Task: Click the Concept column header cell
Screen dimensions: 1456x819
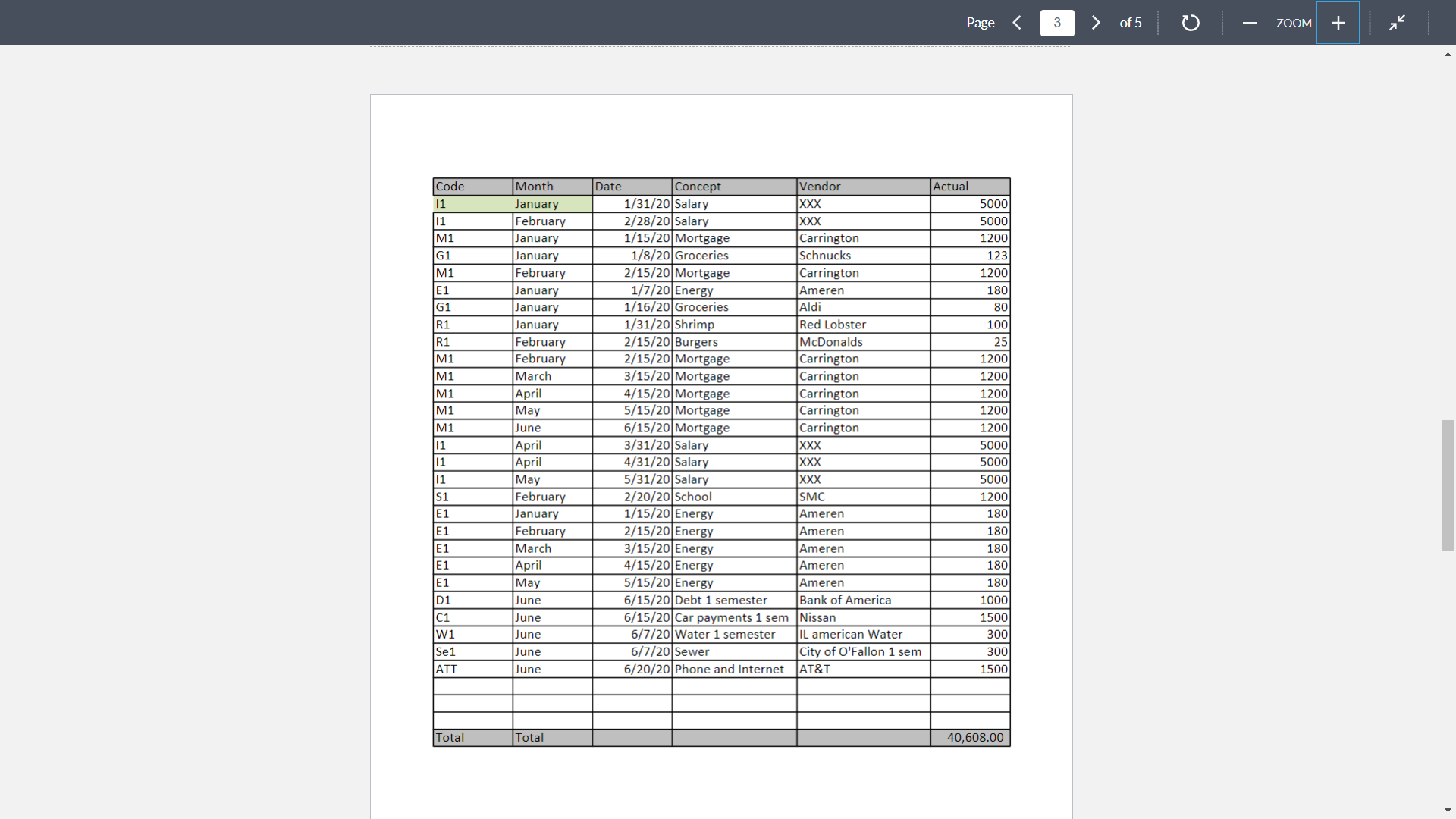Action: (x=733, y=187)
